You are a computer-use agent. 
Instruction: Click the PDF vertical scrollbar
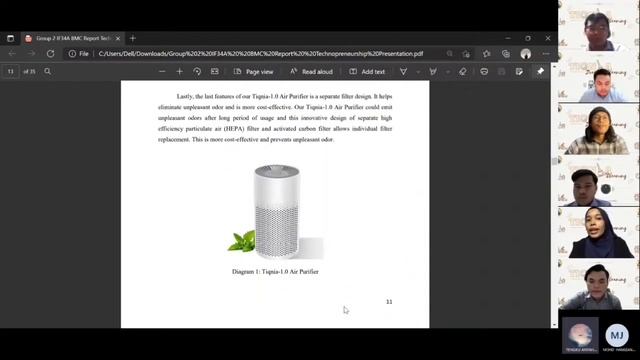tap(554, 195)
